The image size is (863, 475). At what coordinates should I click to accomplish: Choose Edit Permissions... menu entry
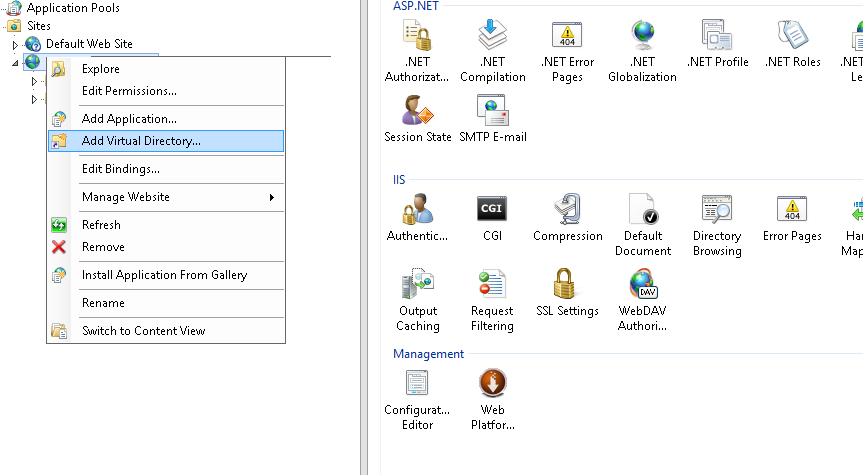166,91
